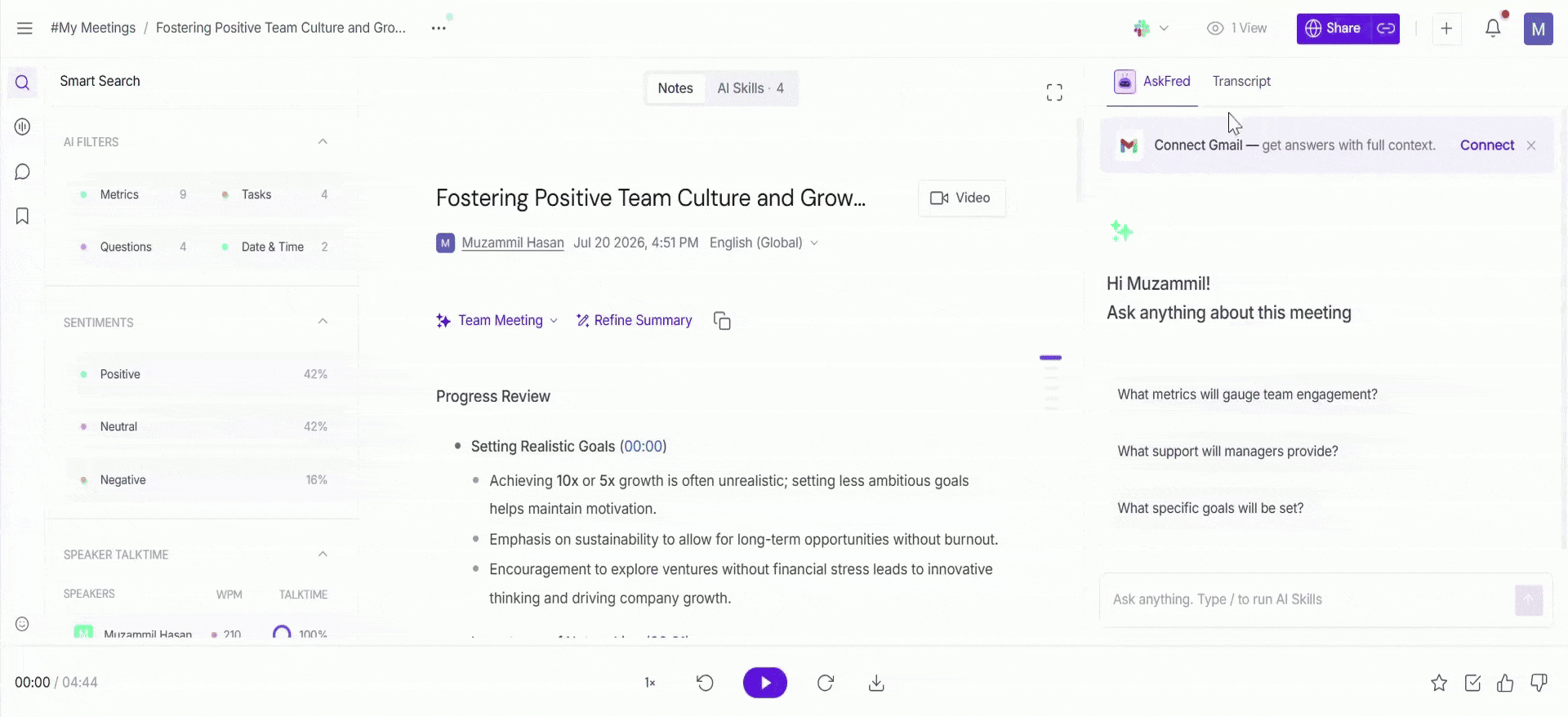
Task: Star this meeting as favorite
Action: (x=1439, y=683)
